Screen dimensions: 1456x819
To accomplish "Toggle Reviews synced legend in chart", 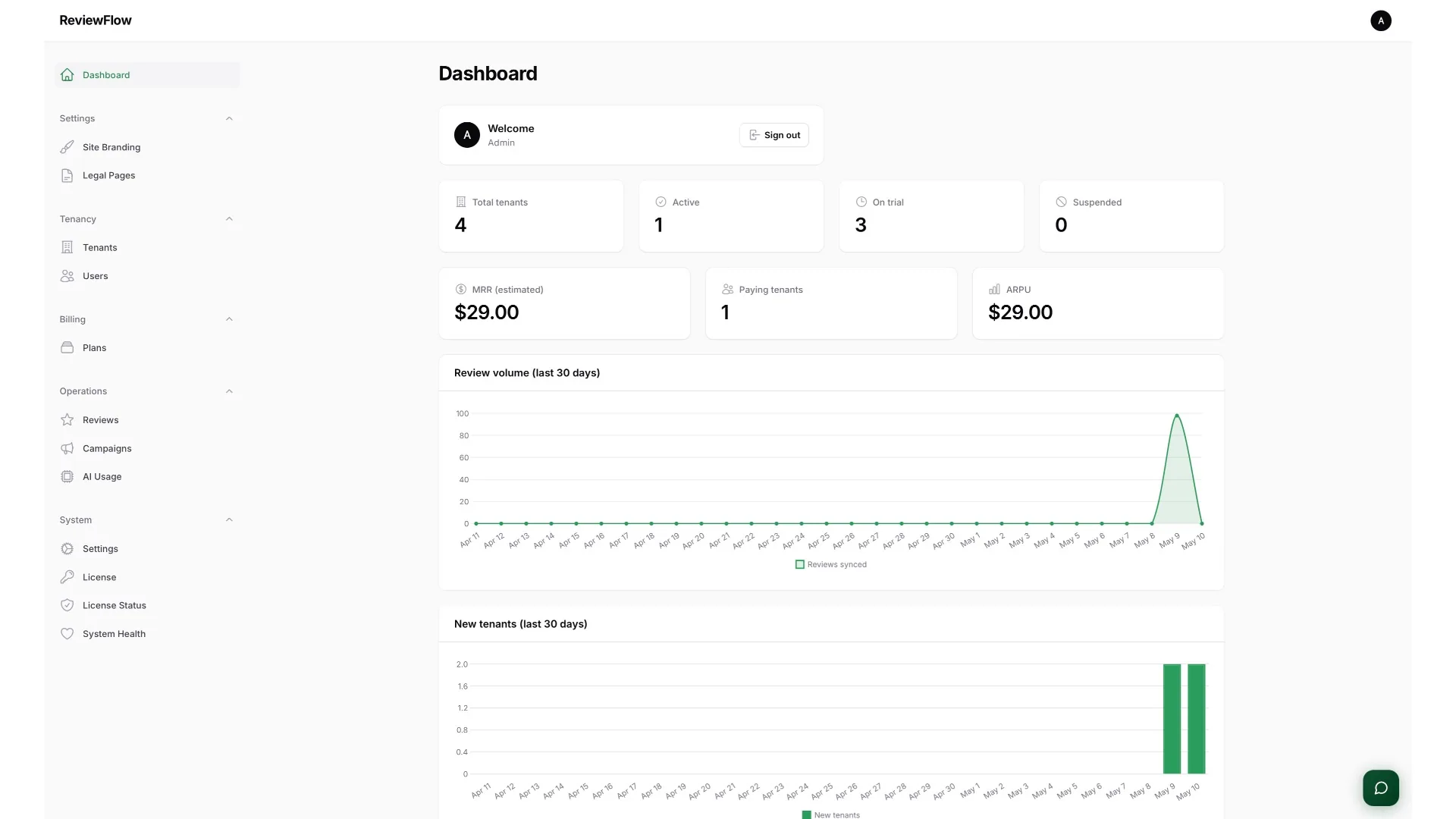I will tap(830, 564).
